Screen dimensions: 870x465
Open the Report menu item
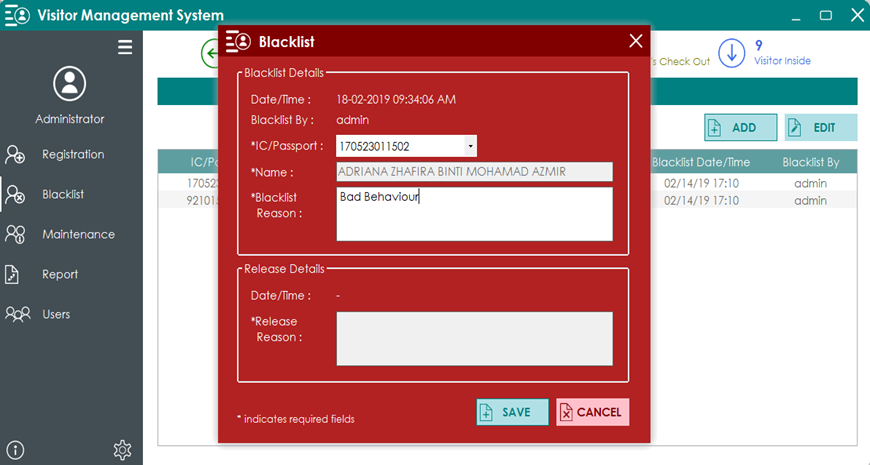pos(60,275)
